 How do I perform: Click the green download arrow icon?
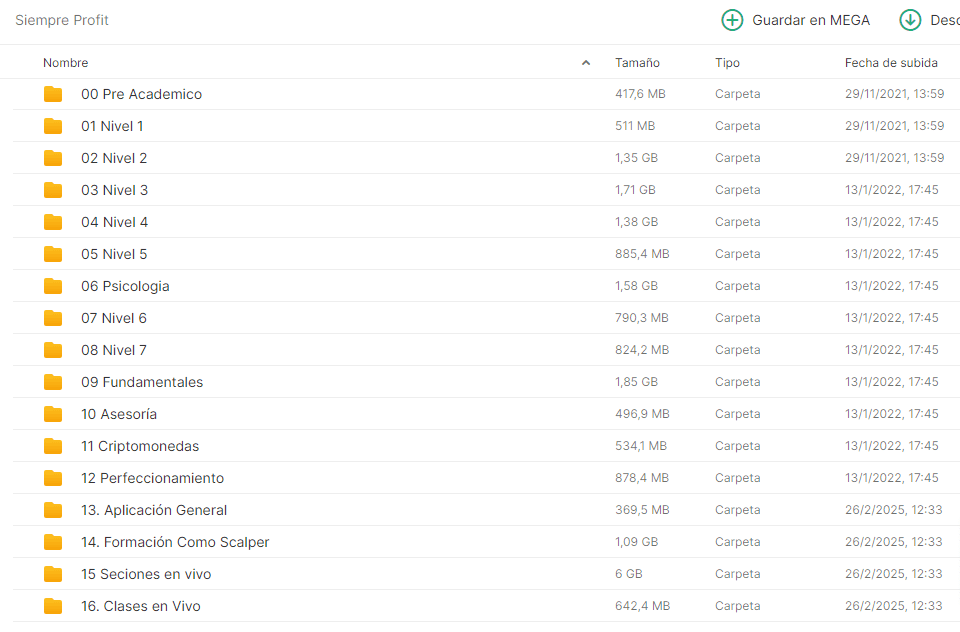click(910, 20)
